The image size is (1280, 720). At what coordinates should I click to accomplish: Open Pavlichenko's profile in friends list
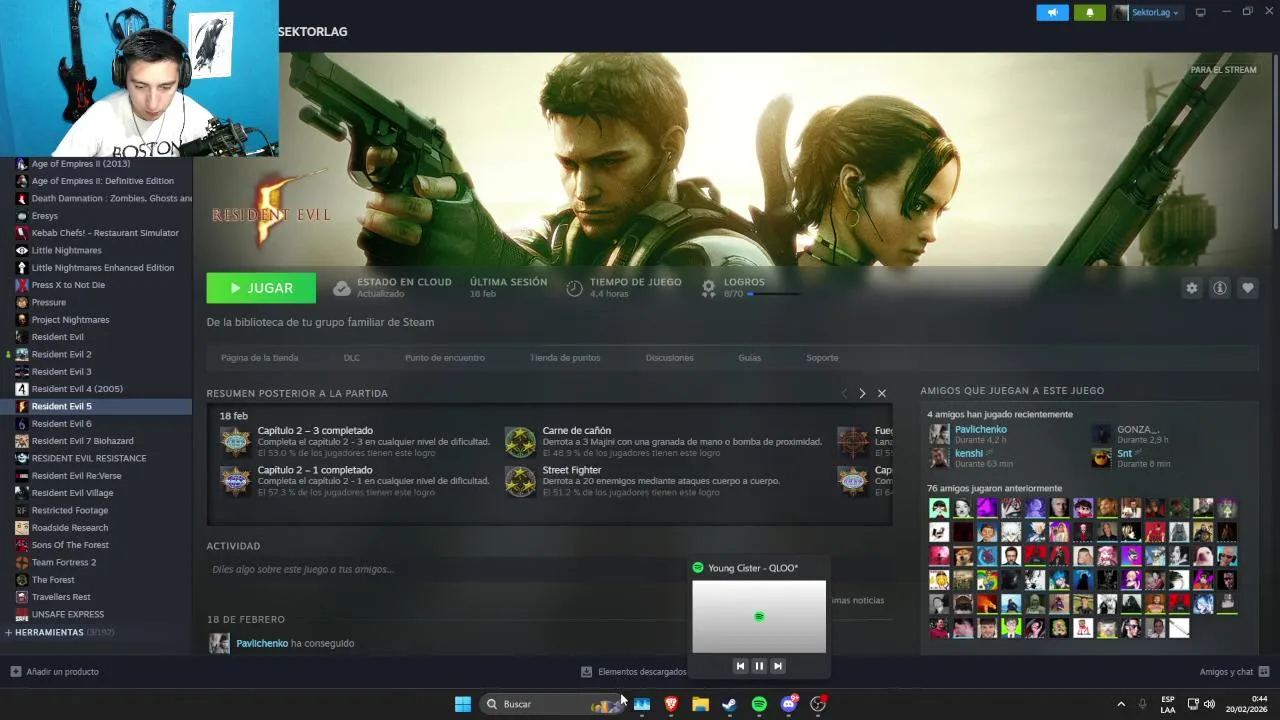coord(980,429)
